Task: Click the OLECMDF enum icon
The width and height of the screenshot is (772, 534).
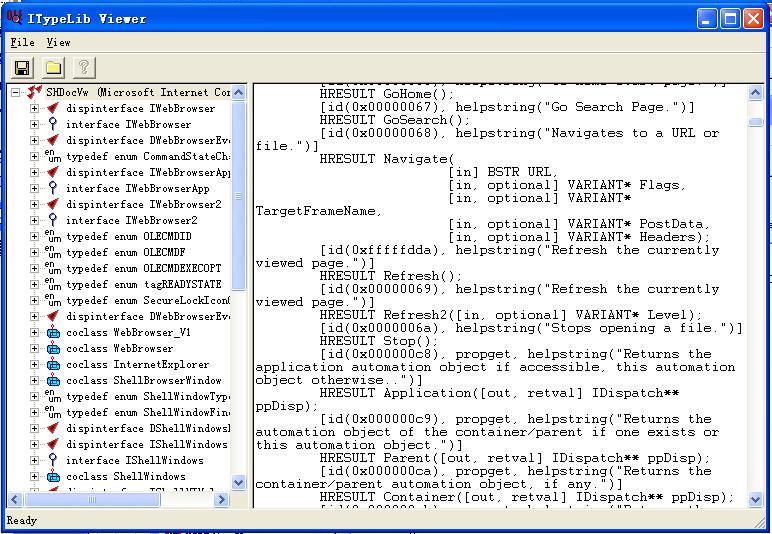Action: click(x=53, y=252)
